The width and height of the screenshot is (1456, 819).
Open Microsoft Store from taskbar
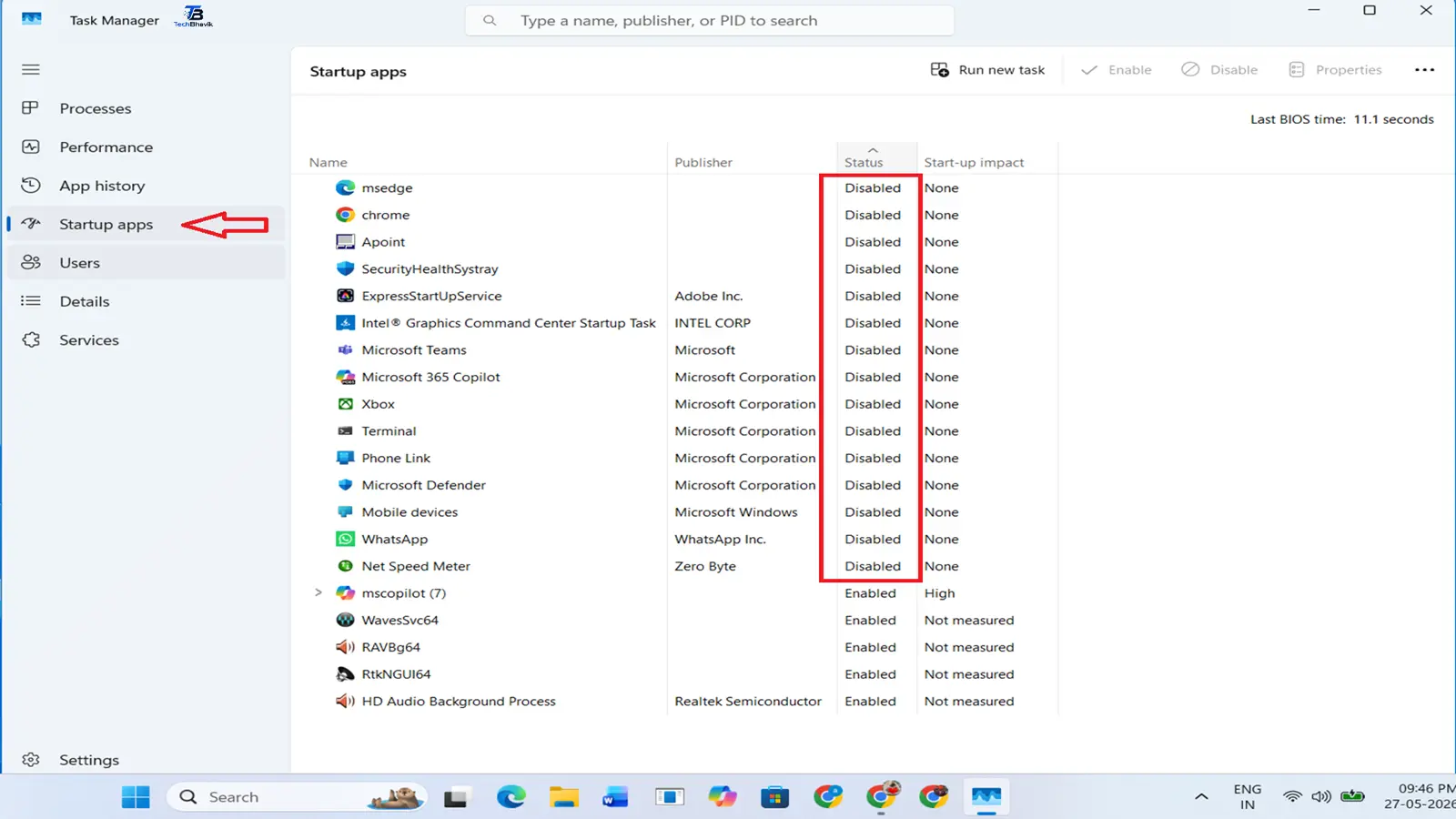pyautogui.click(x=775, y=797)
